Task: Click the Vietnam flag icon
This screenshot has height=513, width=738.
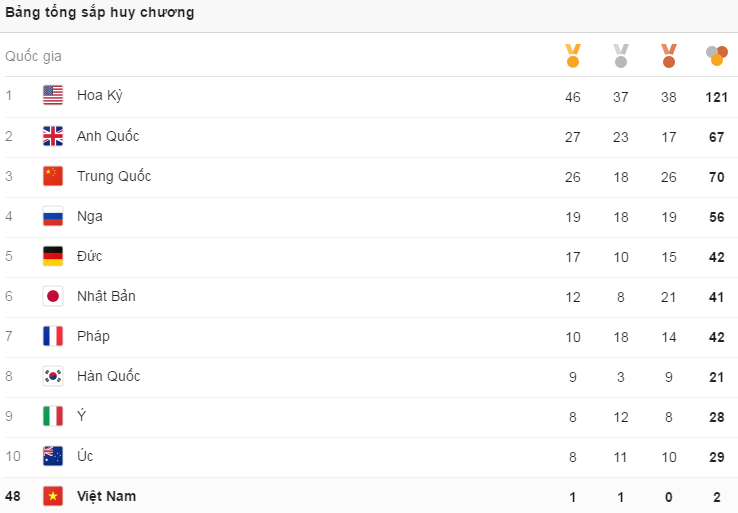Action: click(x=53, y=496)
